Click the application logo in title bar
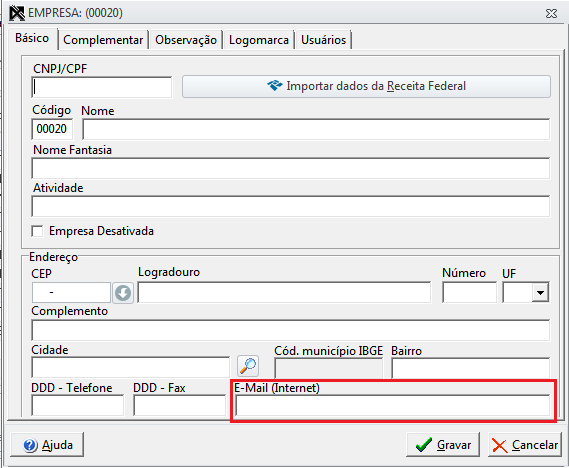This screenshot has width=569, height=468. [17, 13]
